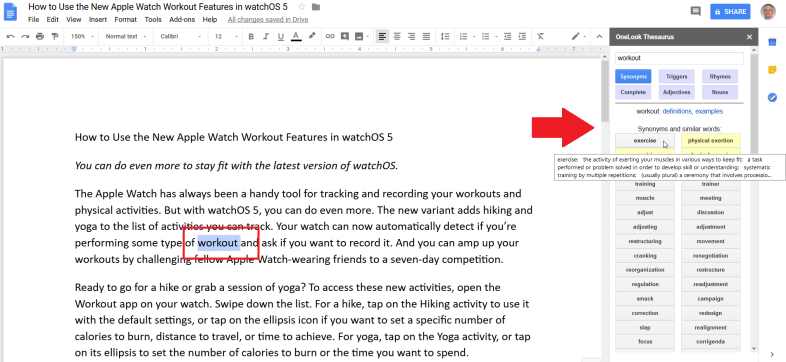This screenshot has height=362, width=786.
Task: Apply a bulleted list
Action: [x=485, y=36]
